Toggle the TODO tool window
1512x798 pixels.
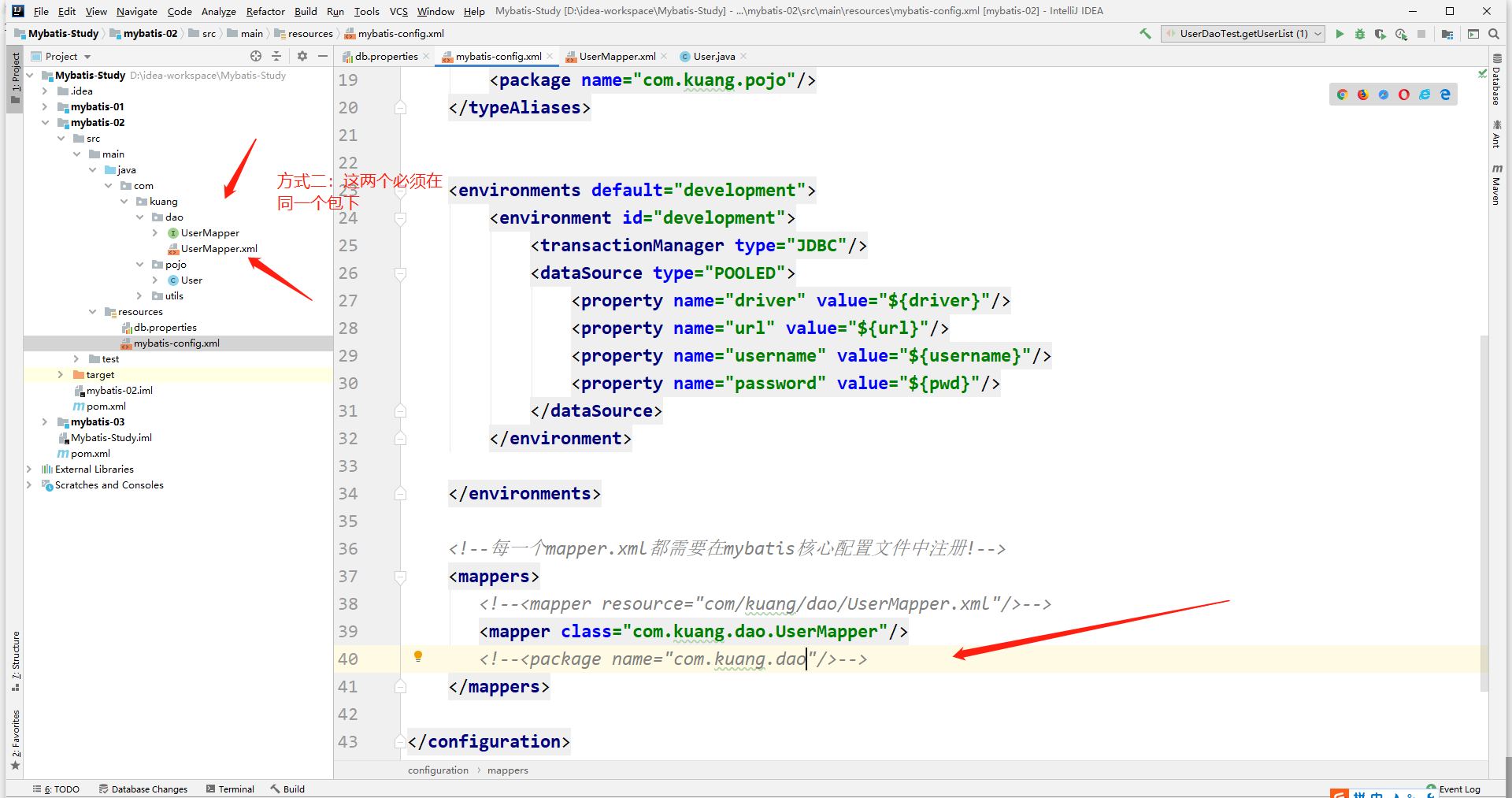pos(57,789)
